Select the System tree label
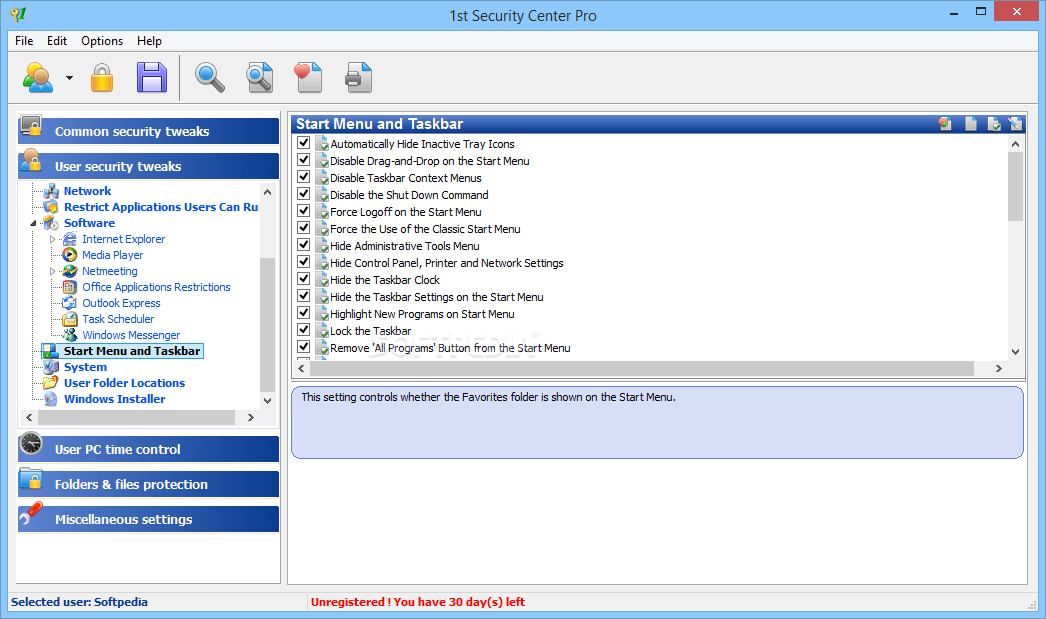The width and height of the screenshot is (1046, 619). point(85,367)
